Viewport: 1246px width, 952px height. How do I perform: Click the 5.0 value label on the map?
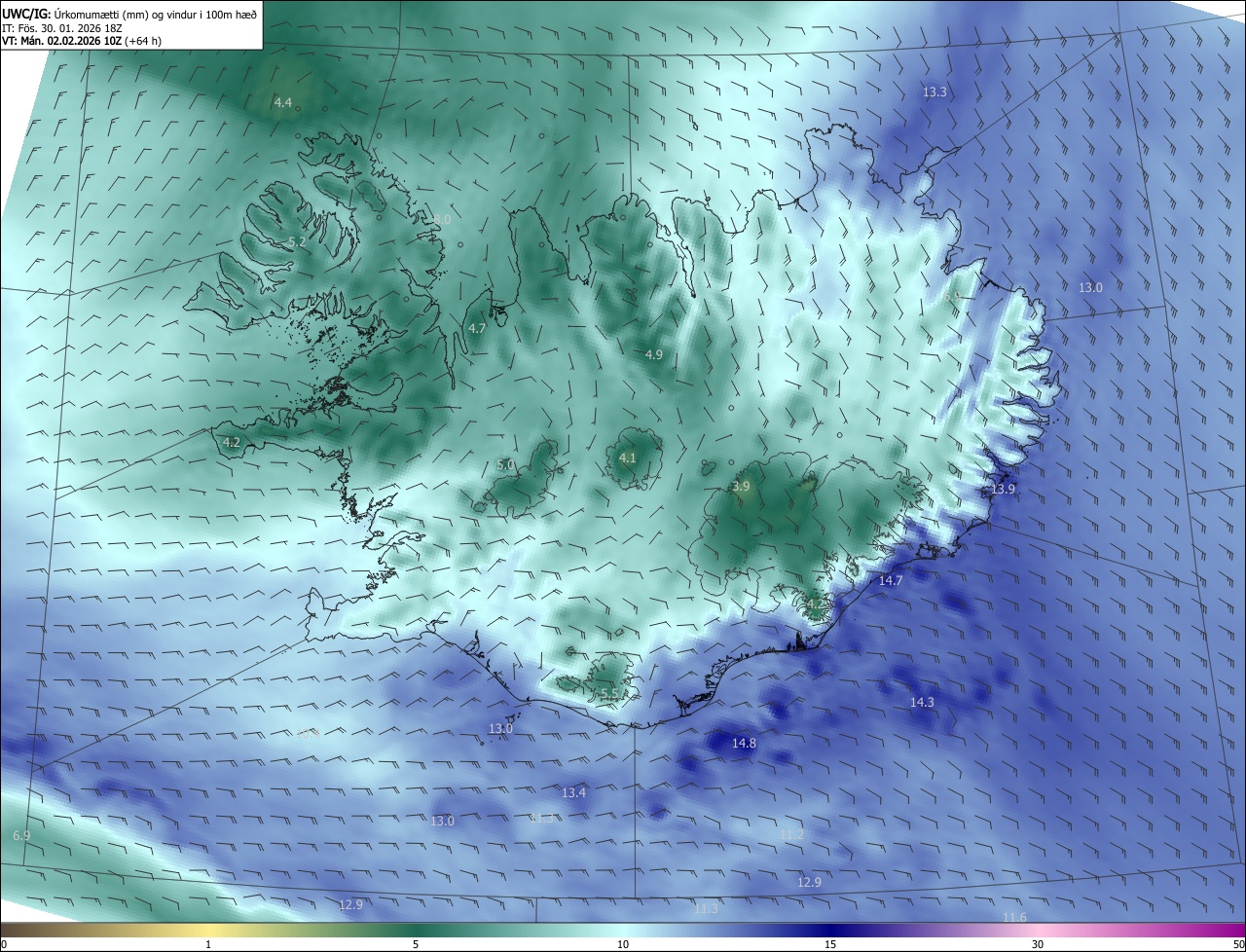pos(505,465)
